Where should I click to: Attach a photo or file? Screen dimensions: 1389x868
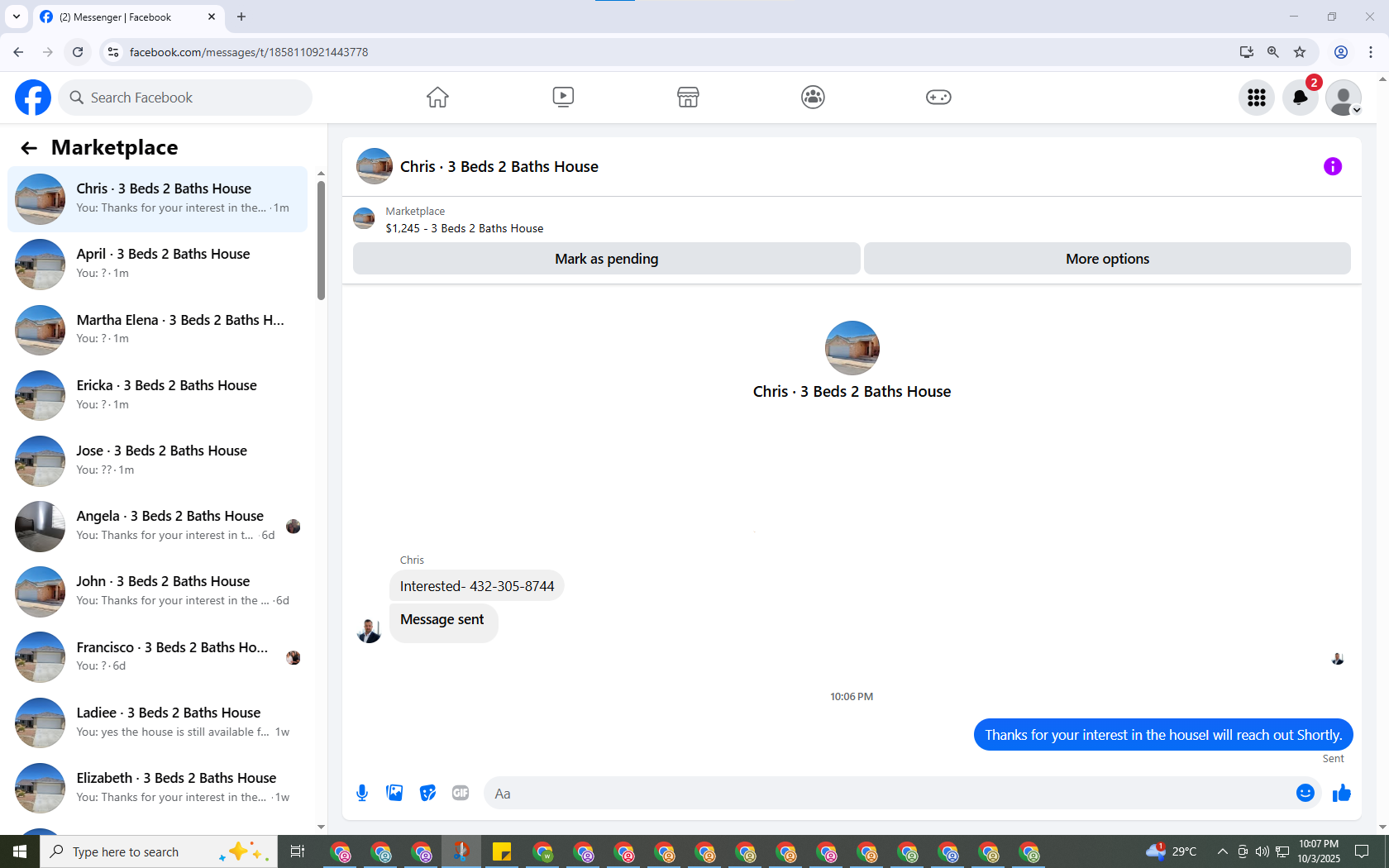(x=395, y=794)
